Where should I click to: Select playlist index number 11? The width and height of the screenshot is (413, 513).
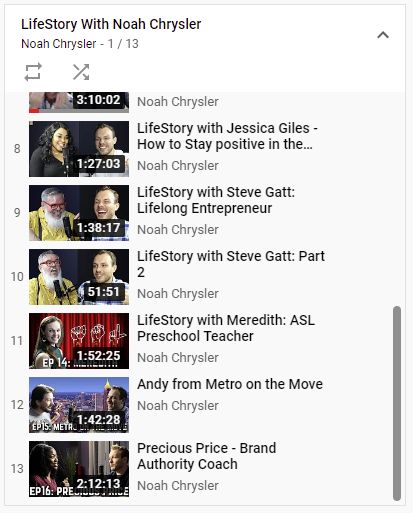coord(17,341)
